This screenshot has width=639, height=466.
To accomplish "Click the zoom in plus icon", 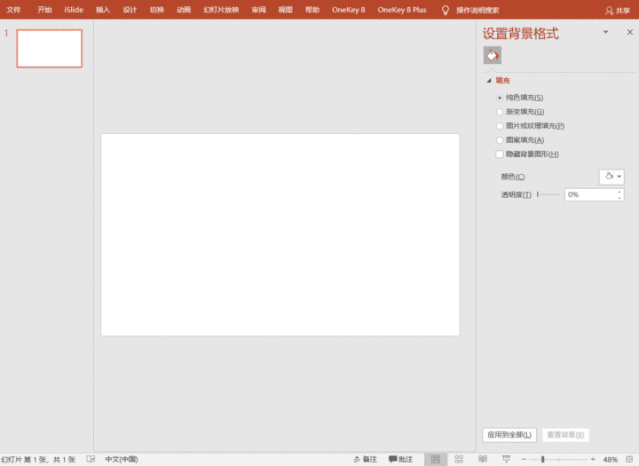I will coord(593,459).
